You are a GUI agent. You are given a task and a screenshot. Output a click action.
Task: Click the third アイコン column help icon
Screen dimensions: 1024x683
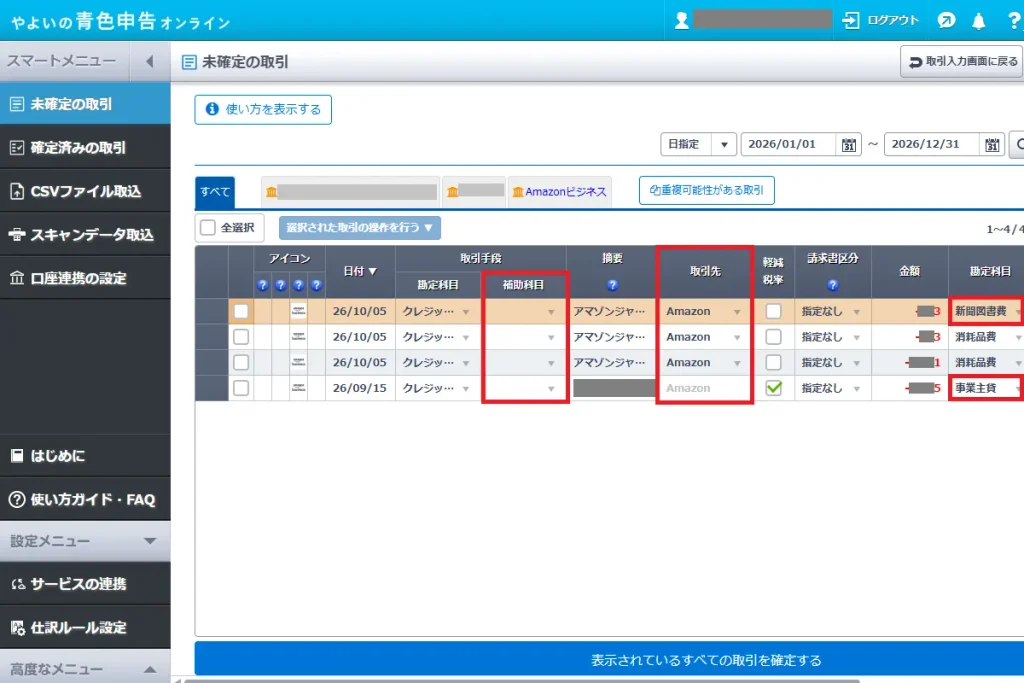click(298, 285)
